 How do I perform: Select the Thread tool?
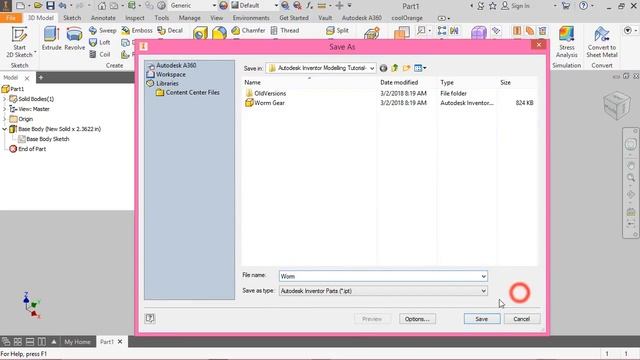[x=284, y=30]
